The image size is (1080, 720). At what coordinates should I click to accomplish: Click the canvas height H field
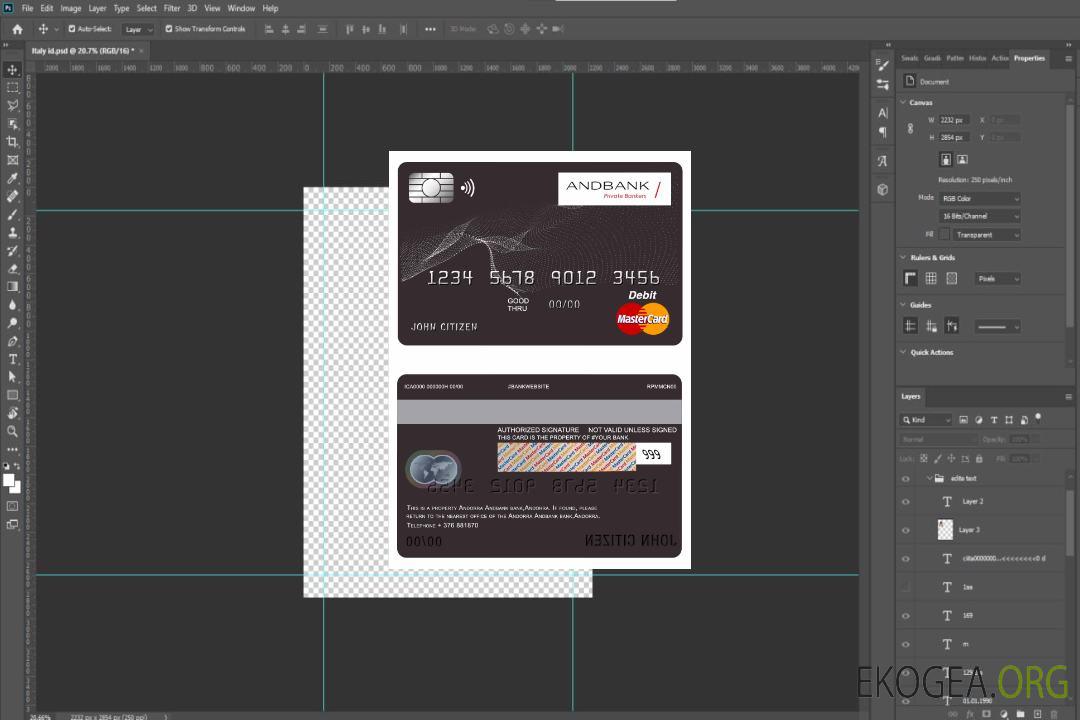click(x=954, y=138)
